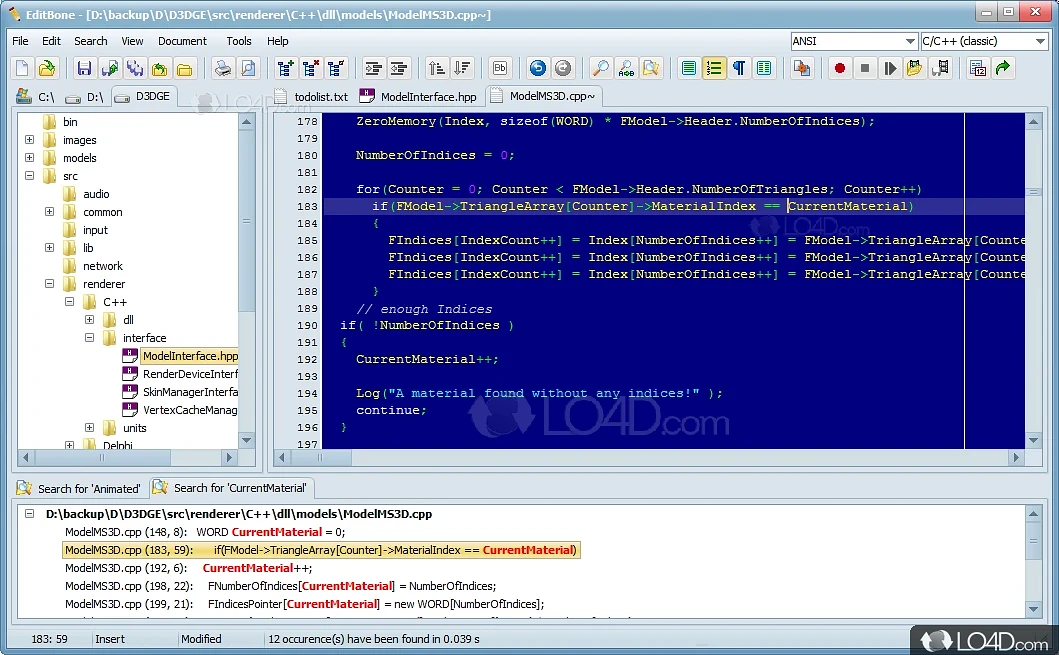Select the ModelInterface.hpp tree item
The image size is (1059, 655).
[x=189, y=356]
